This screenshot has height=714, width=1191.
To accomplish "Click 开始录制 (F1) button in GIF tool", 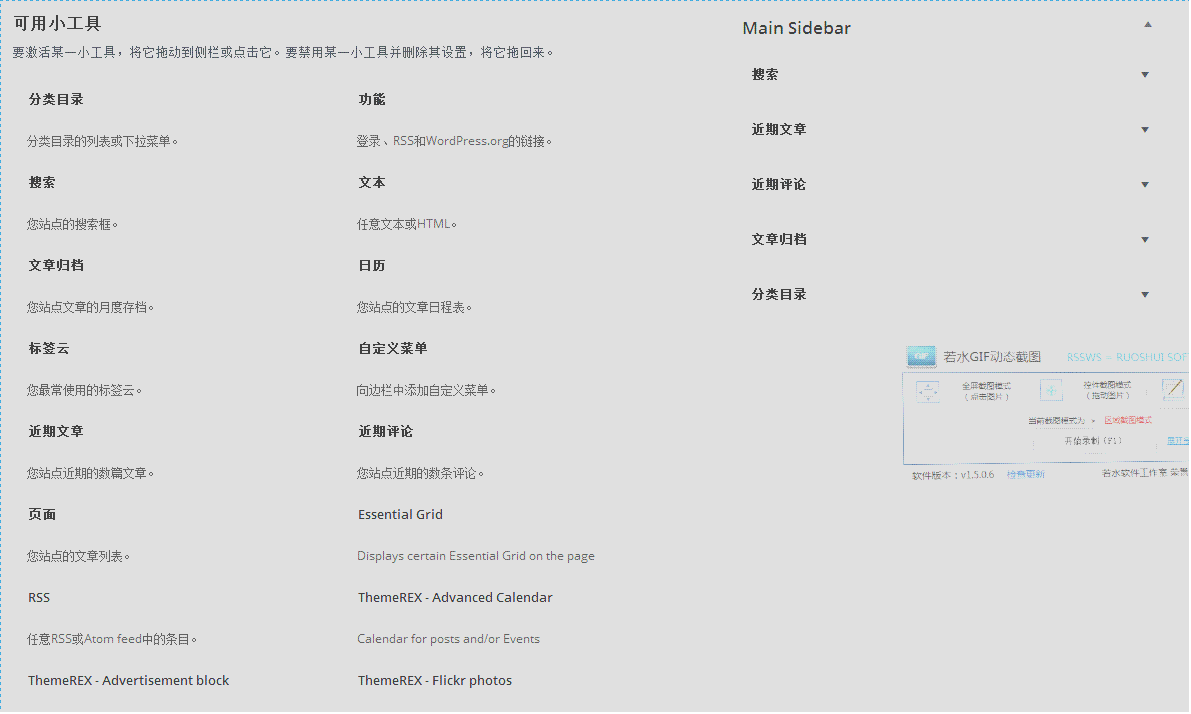I will coord(1092,441).
